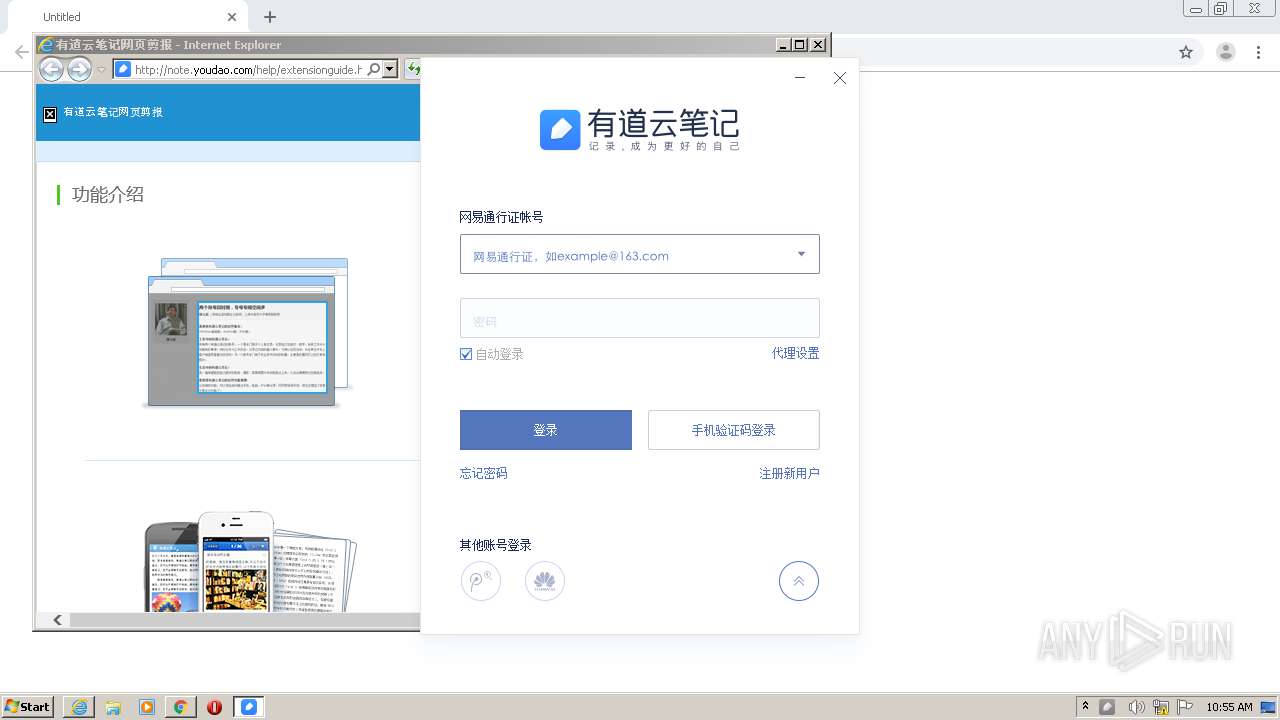The image size is (1280, 720).
Task: Open recent pages dropdown beside IE forward button
Action: click(101, 70)
